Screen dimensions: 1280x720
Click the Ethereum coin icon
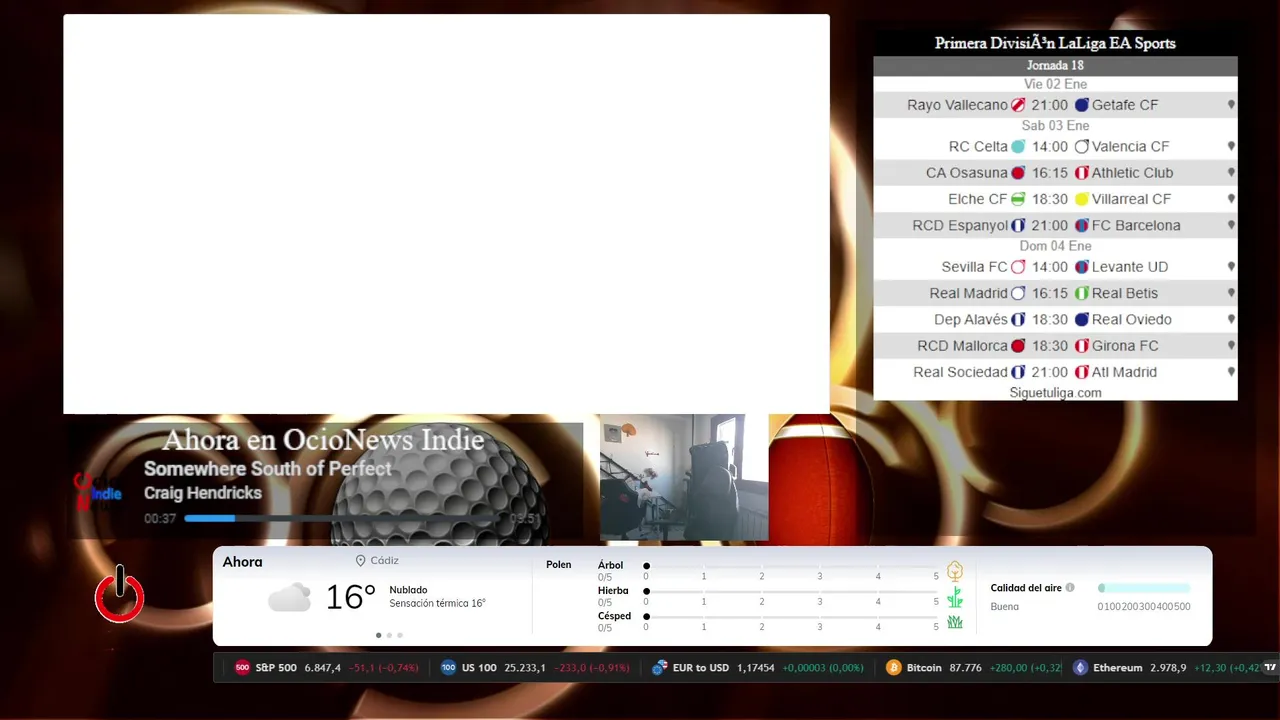click(x=1080, y=668)
